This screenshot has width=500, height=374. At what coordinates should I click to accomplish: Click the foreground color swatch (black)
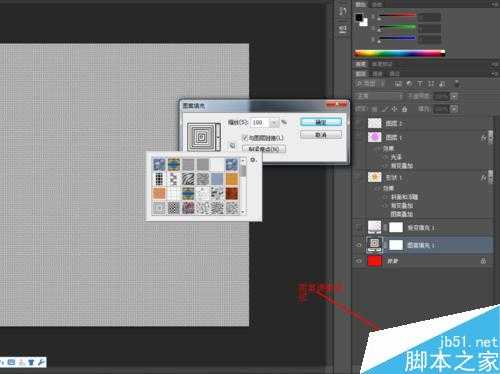point(359,17)
